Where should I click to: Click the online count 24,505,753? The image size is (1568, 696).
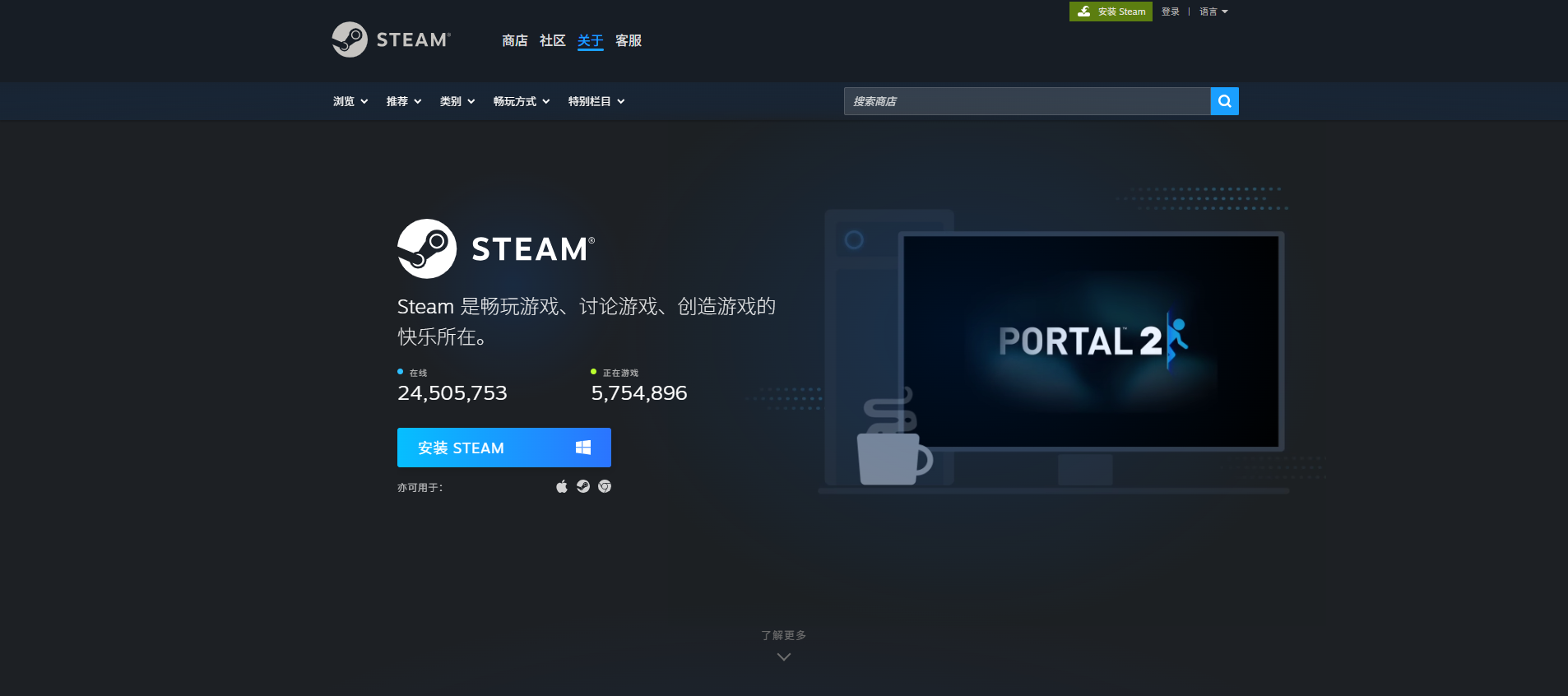[452, 393]
